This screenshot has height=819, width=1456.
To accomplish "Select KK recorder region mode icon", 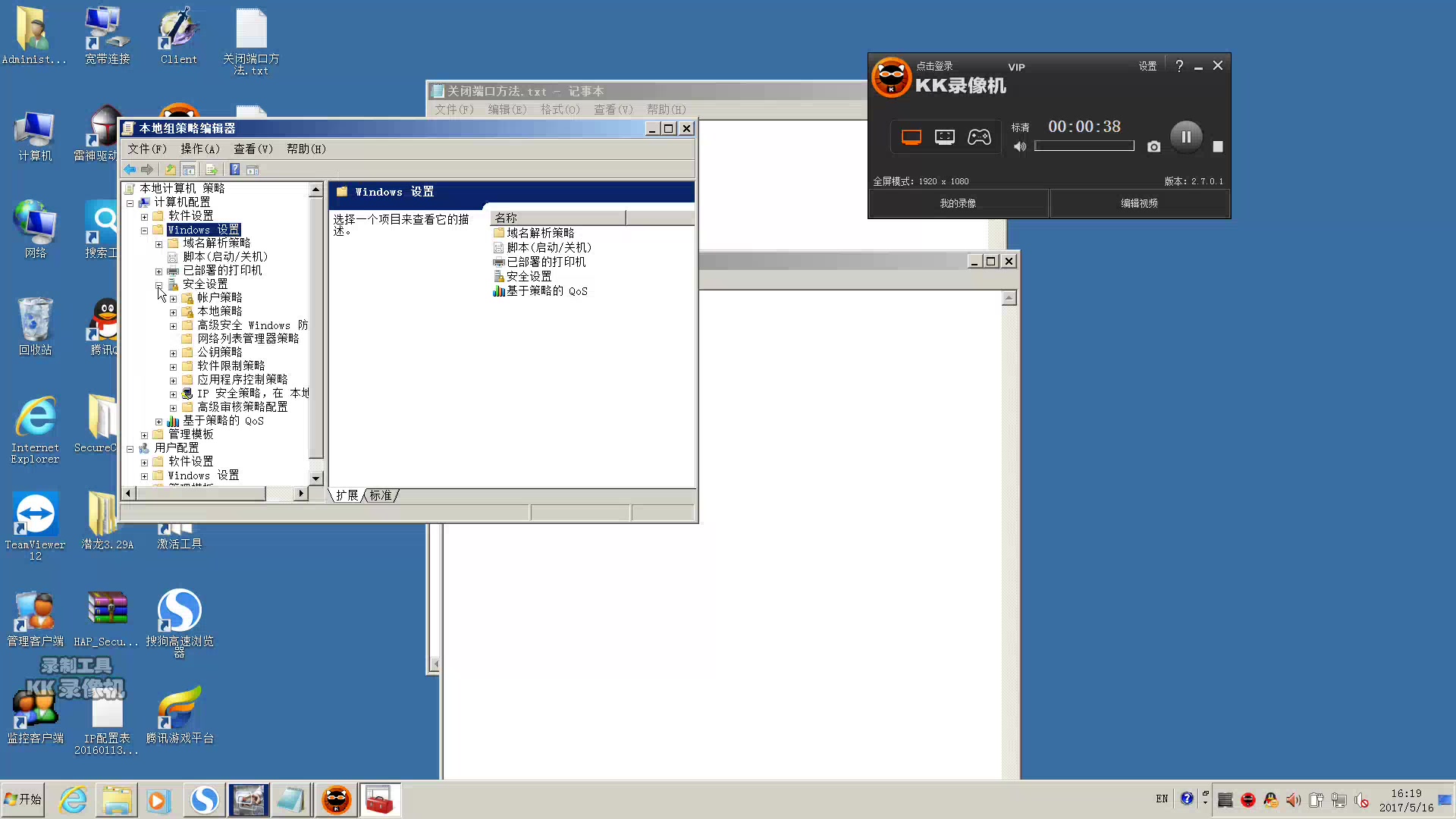I will point(945,137).
